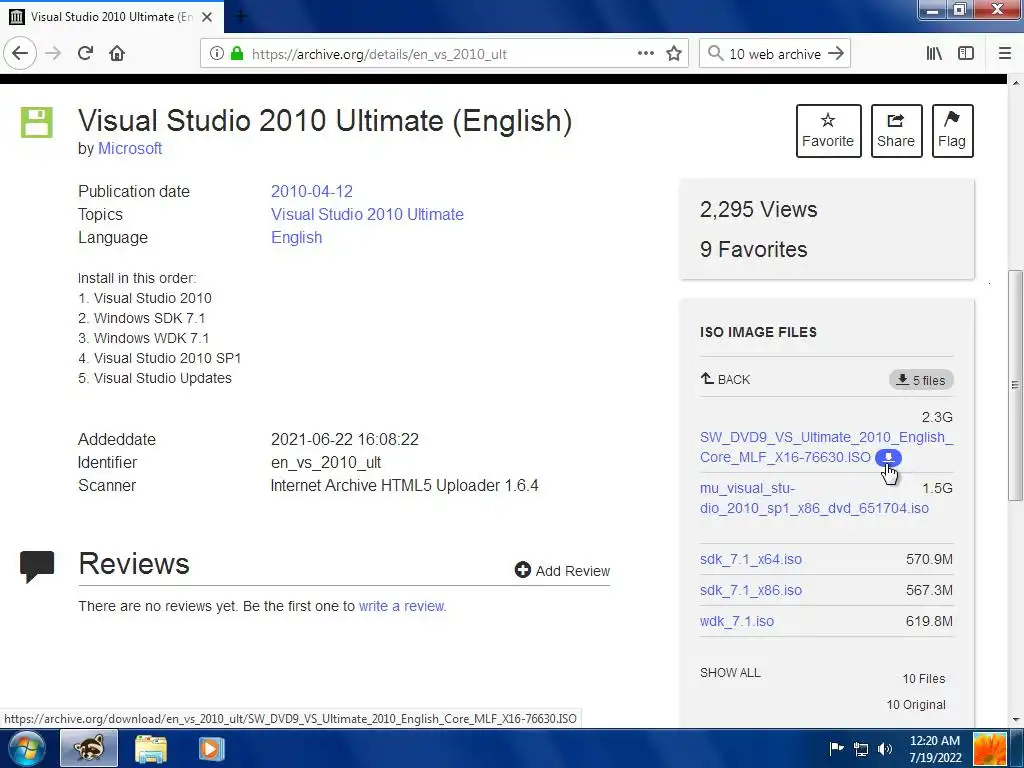The width and height of the screenshot is (1024, 768).
Task: Click the '10 Original' count text
Action: pos(916,705)
